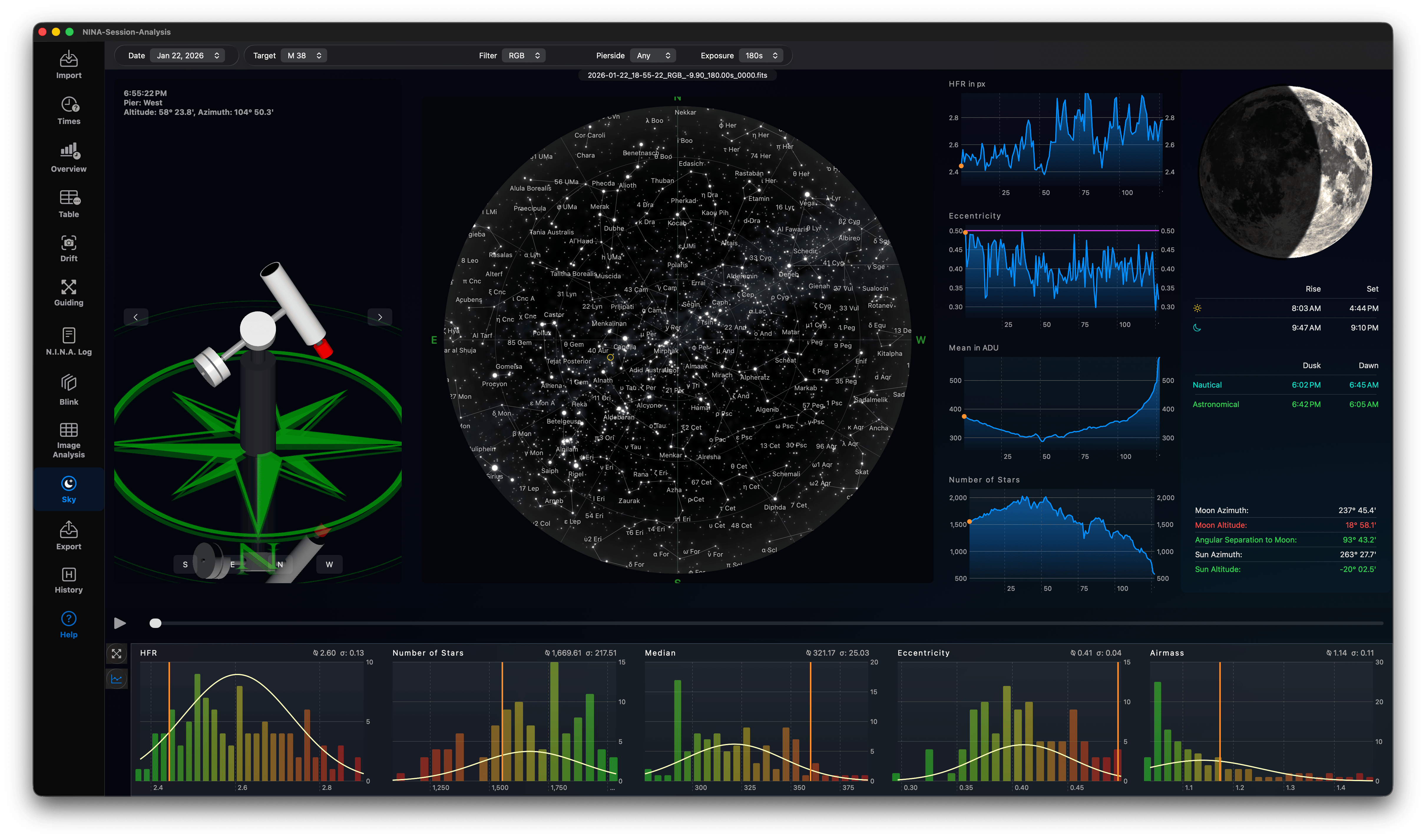The image size is (1426, 840).
Task: Open the Export section
Action: pos(68,536)
